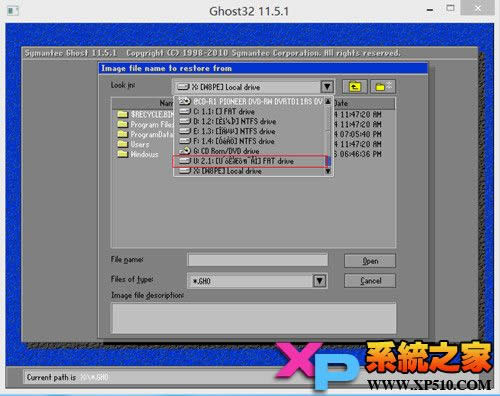Select the Program Files folder
Image resolution: width=500 pixels, height=396 pixels.
pos(145,124)
